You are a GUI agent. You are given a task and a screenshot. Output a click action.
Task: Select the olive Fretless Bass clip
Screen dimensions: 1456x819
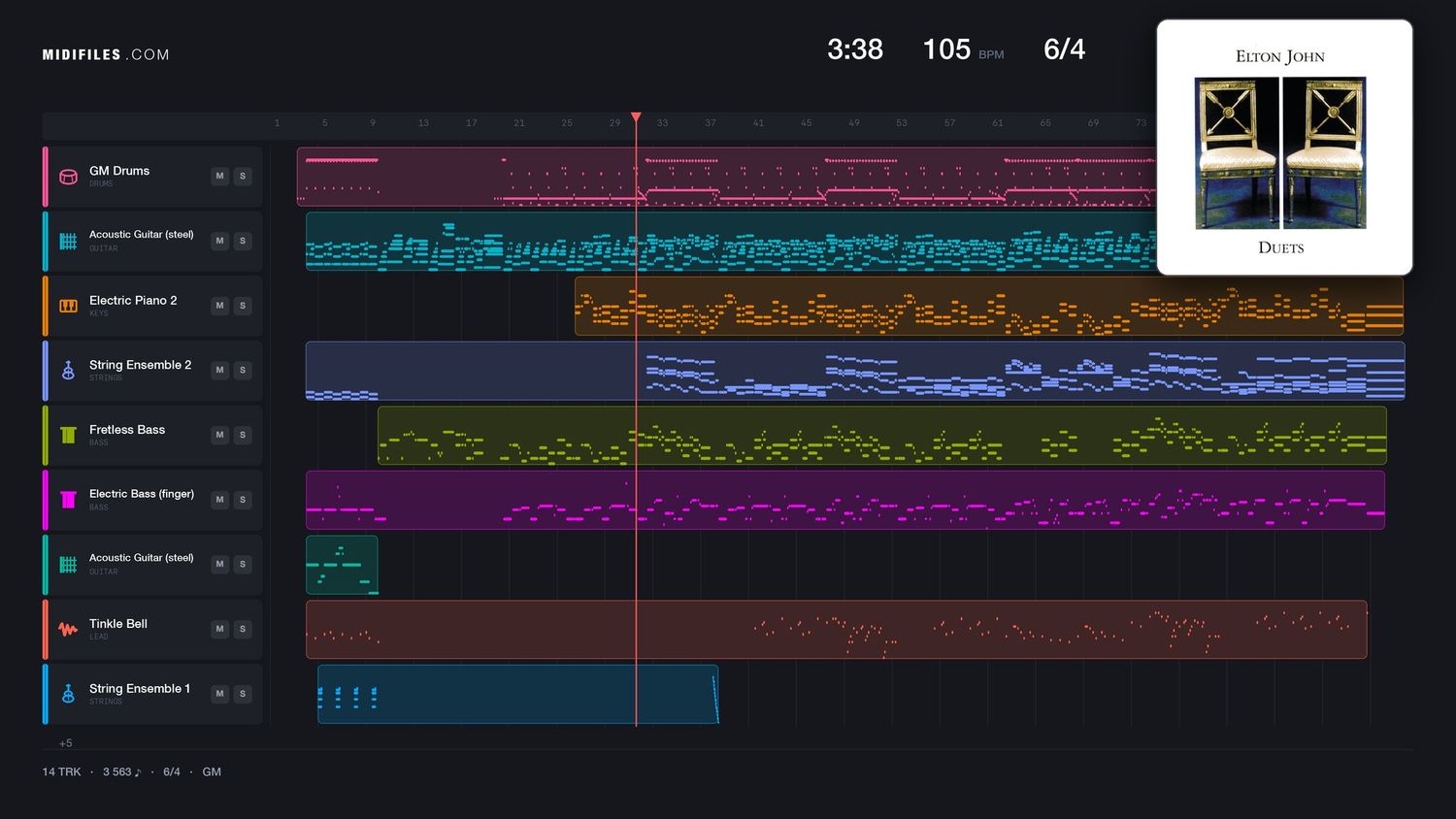click(882, 435)
